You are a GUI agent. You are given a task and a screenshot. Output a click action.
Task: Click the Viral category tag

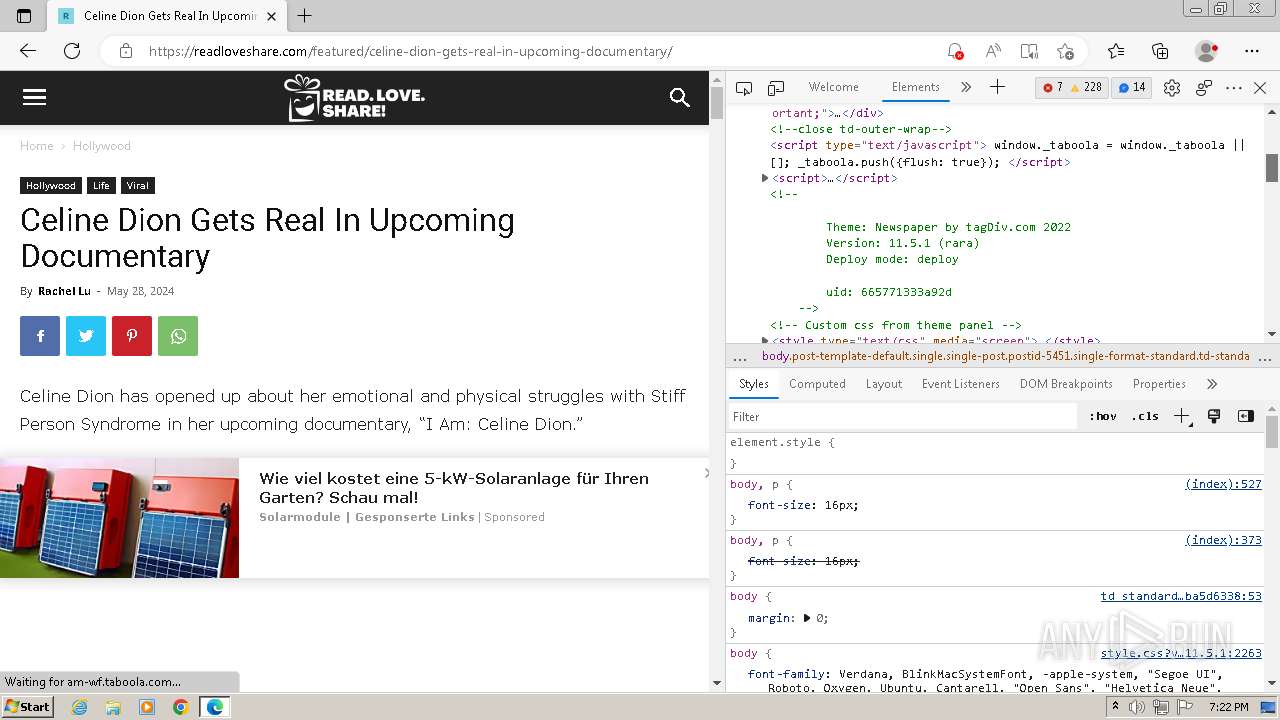tap(138, 186)
